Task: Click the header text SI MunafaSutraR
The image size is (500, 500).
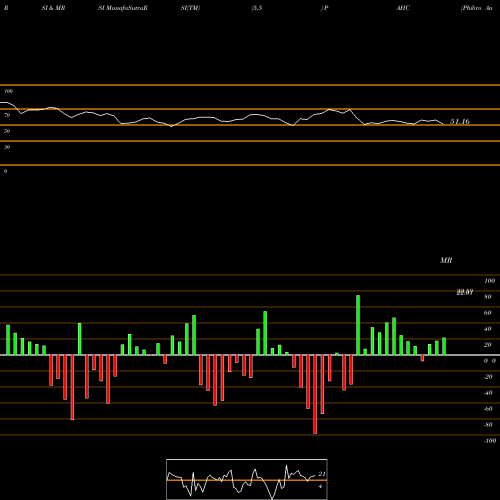Action: pyautogui.click(x=123, y=8)
